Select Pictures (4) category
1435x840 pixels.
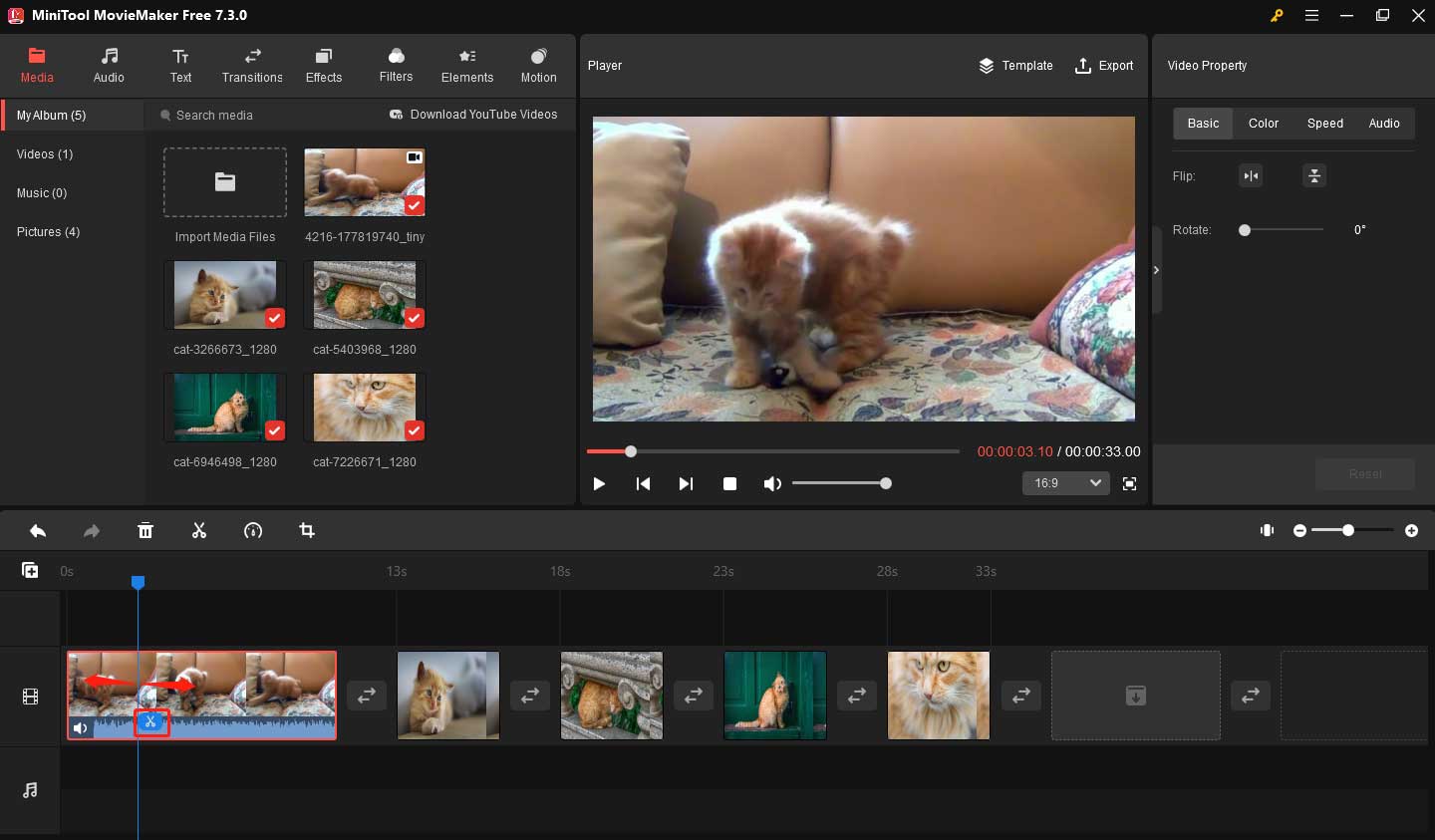coord(48,232)
